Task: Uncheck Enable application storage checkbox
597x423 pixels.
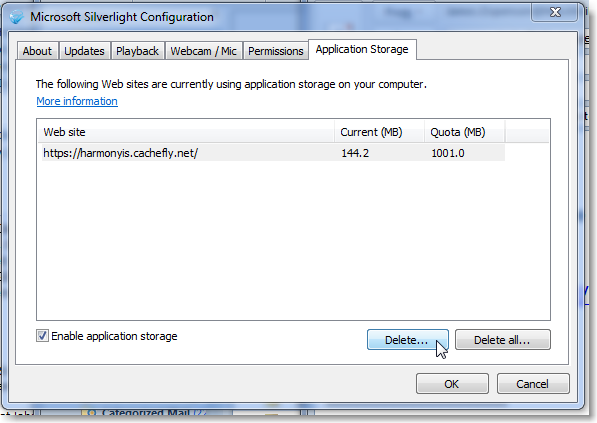Action: 42,336
